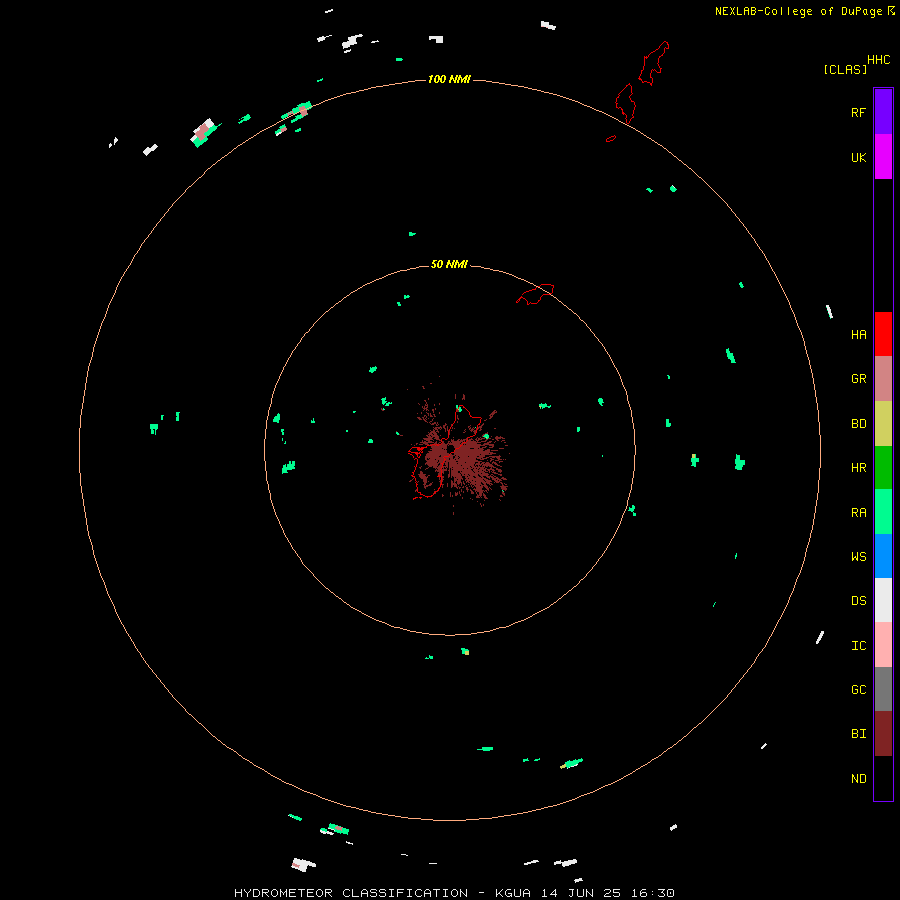Click the "[CLAS]" units label
Screen dimensions: 900x900
click(x=845, y=69)
